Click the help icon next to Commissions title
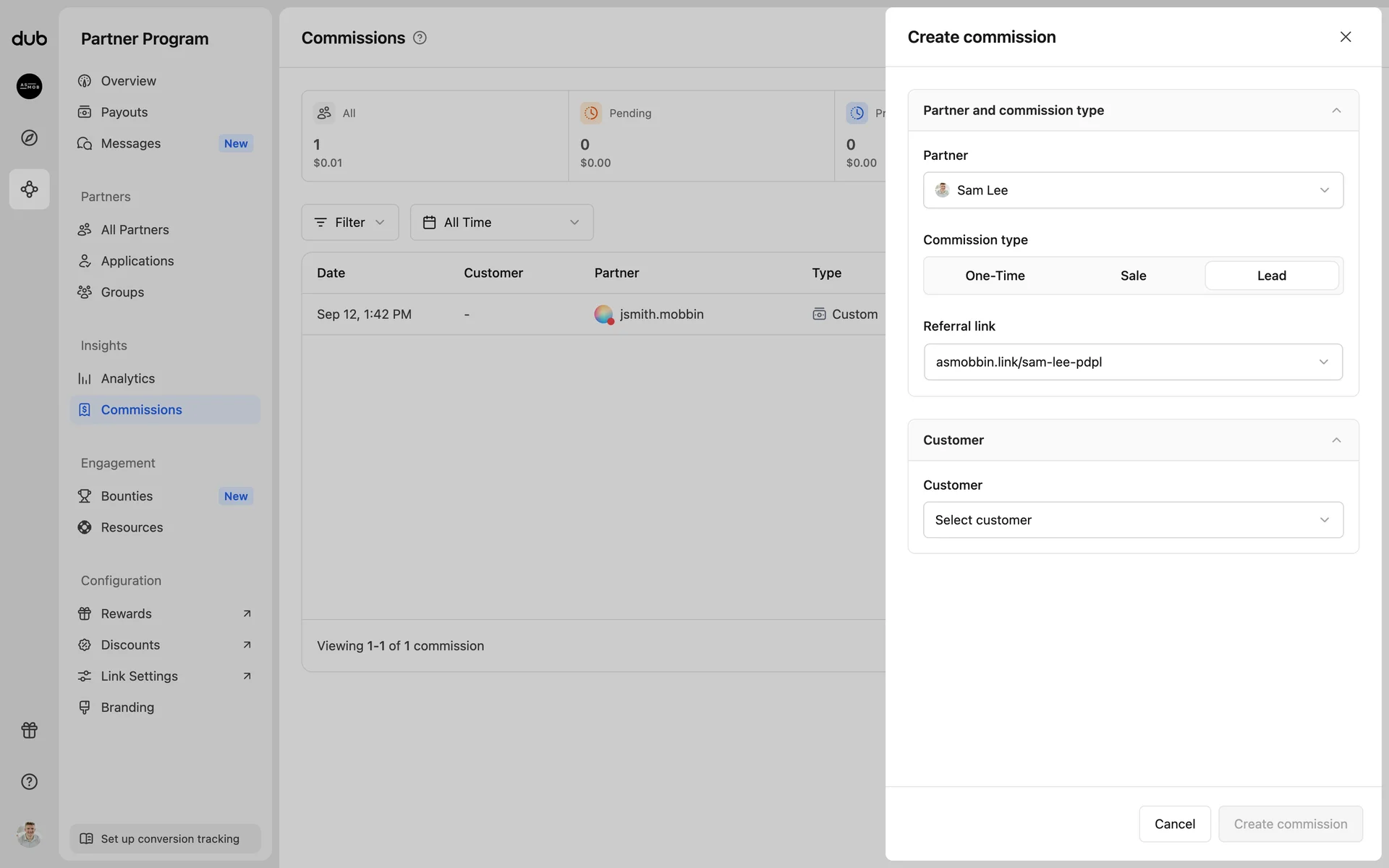The image size is (1389, 868). [x=420, y=38]
